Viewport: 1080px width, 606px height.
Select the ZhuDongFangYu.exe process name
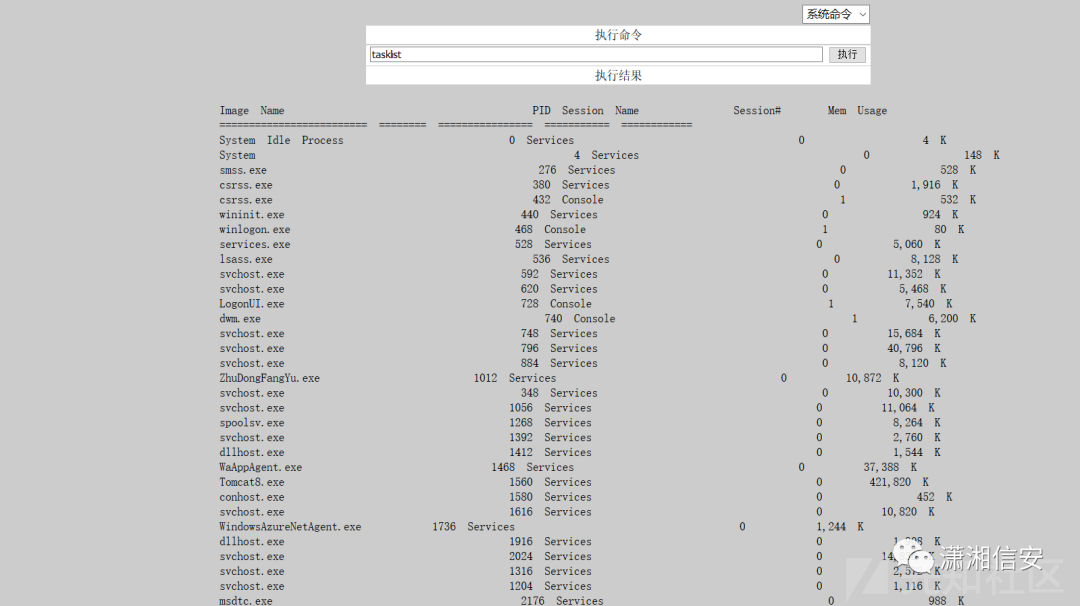pos(269,378)
